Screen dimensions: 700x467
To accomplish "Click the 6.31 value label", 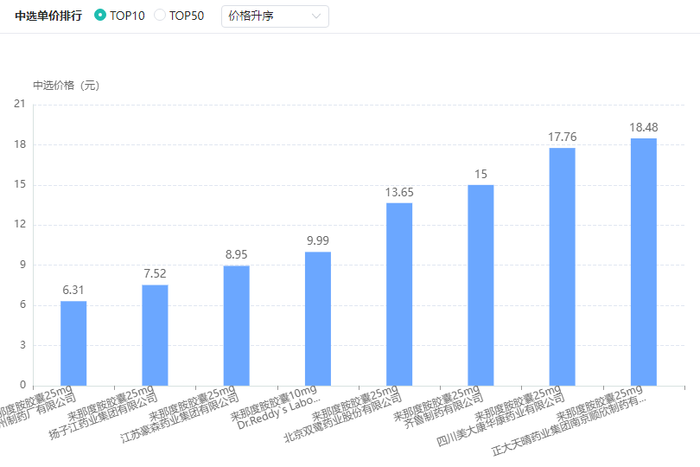I will [x=73, y=290].
